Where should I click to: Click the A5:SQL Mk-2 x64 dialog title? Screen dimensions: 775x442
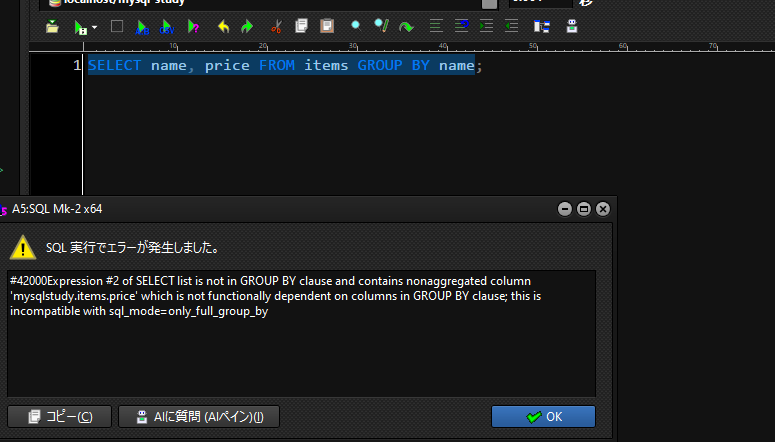click(57, 209)
